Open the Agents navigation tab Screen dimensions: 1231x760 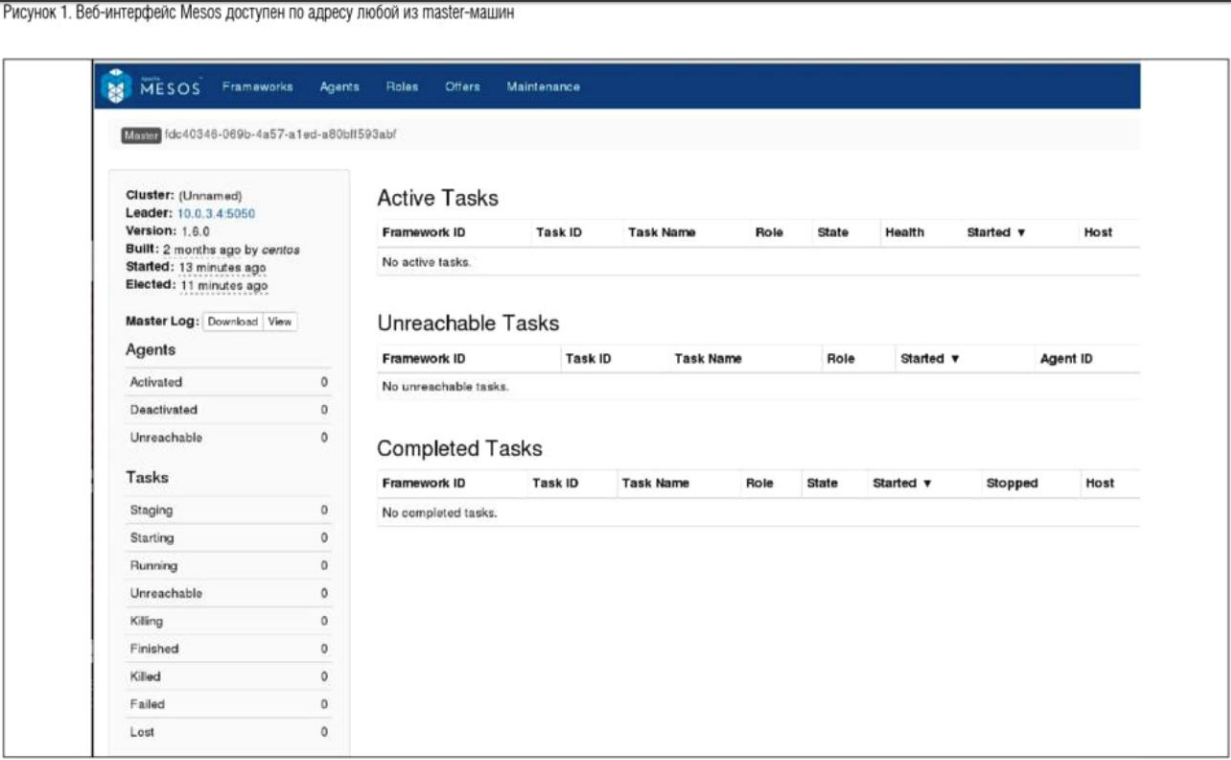tap(339, 87)
